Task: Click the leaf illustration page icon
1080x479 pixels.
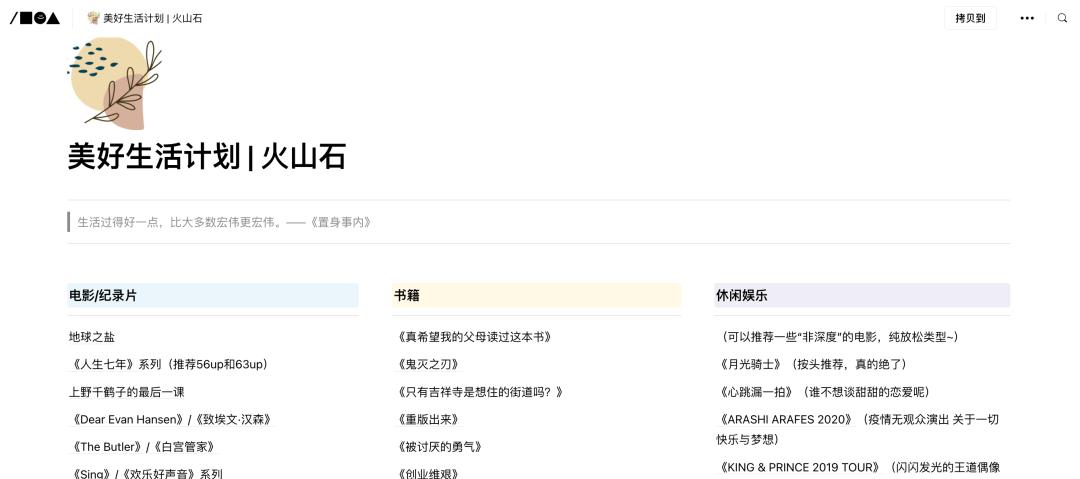Action: (115, 84)
